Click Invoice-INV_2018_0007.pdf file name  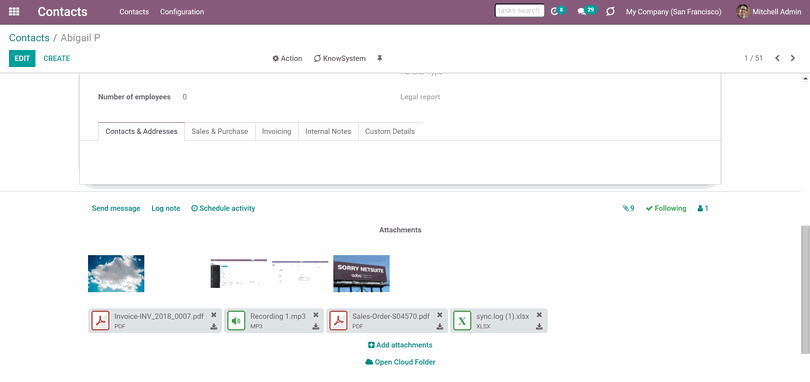pos(159,316)
